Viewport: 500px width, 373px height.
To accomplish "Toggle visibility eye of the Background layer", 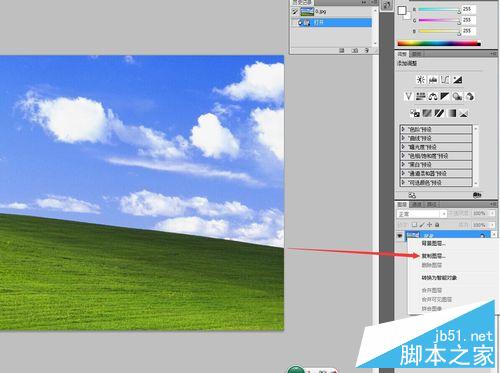I will click(x=400, y=236).
